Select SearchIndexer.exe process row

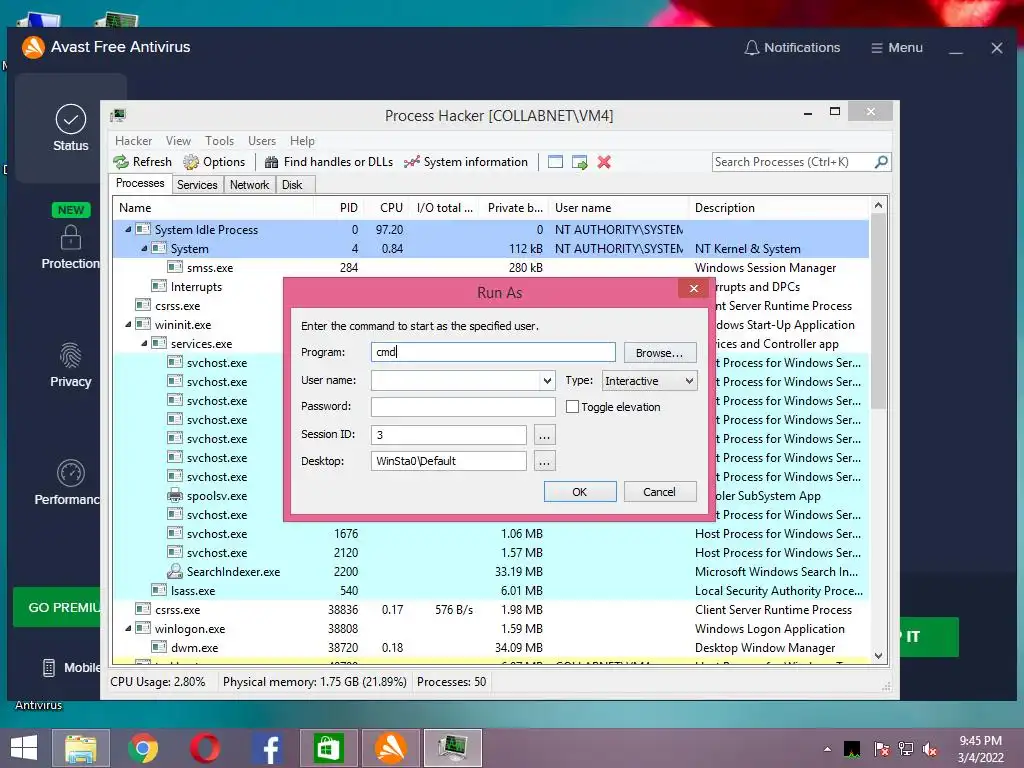pyautogui.click(x=490, y=571)
